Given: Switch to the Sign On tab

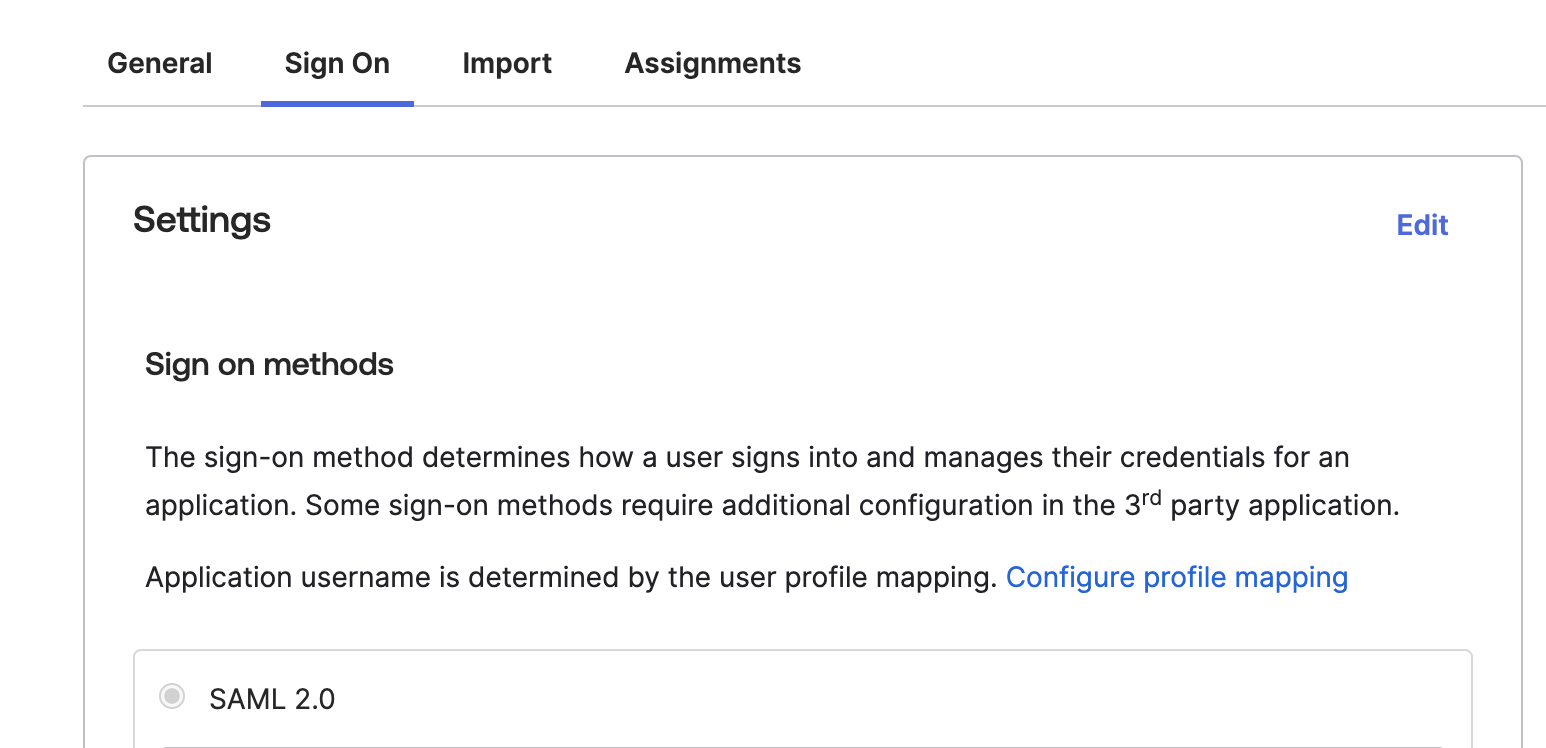Looking at the screenshot, I should tap(337, 64).
